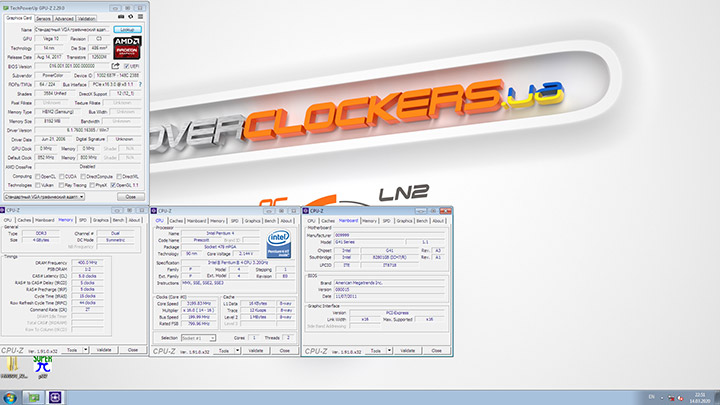Image resolution: width=720 pixels, height=405 pixels.
Task: Click Close button in the Mainboard CPU-Z window
Action: click(x=436, y=351)
